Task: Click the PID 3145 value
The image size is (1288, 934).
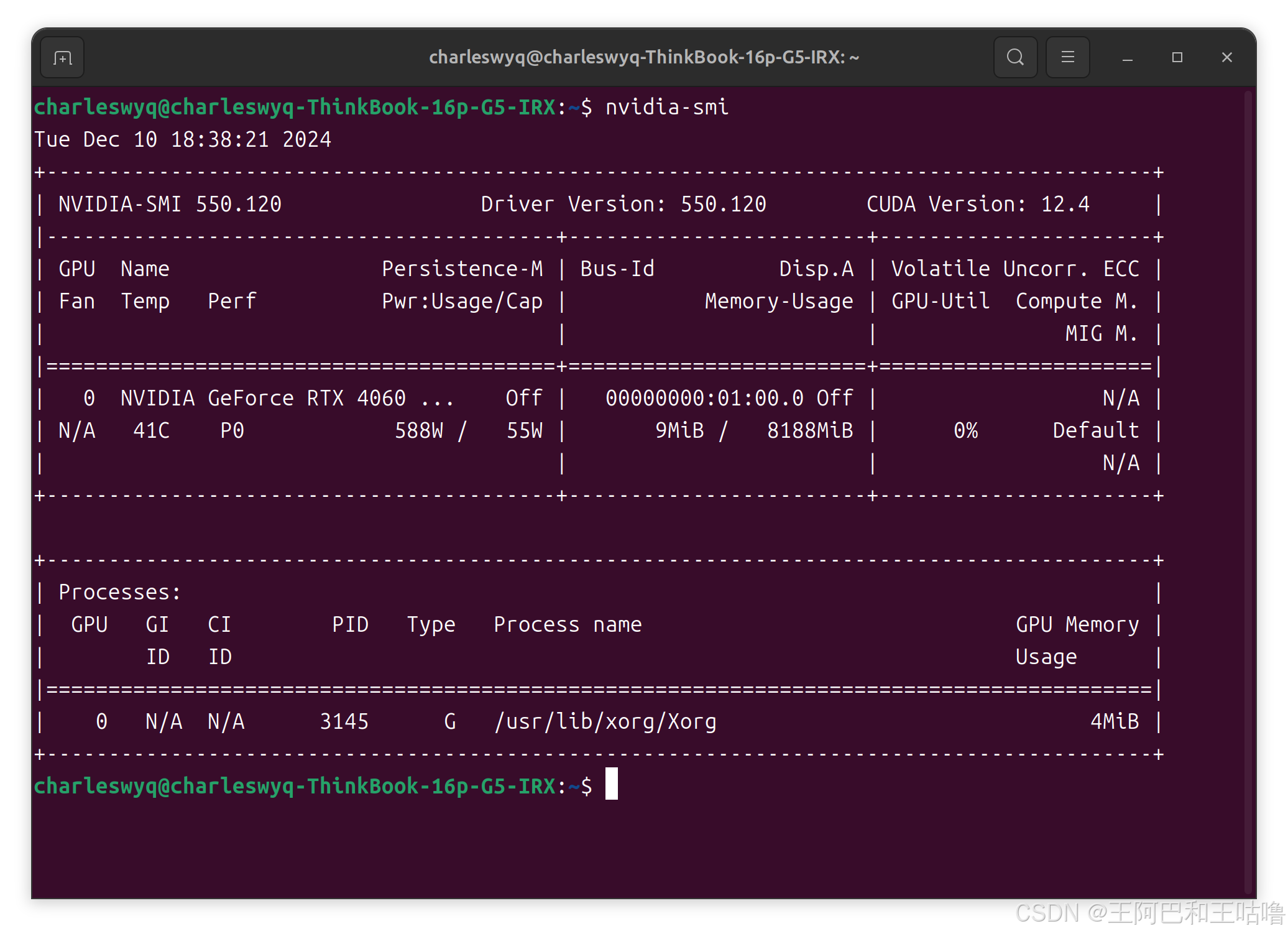Action: 344,721
